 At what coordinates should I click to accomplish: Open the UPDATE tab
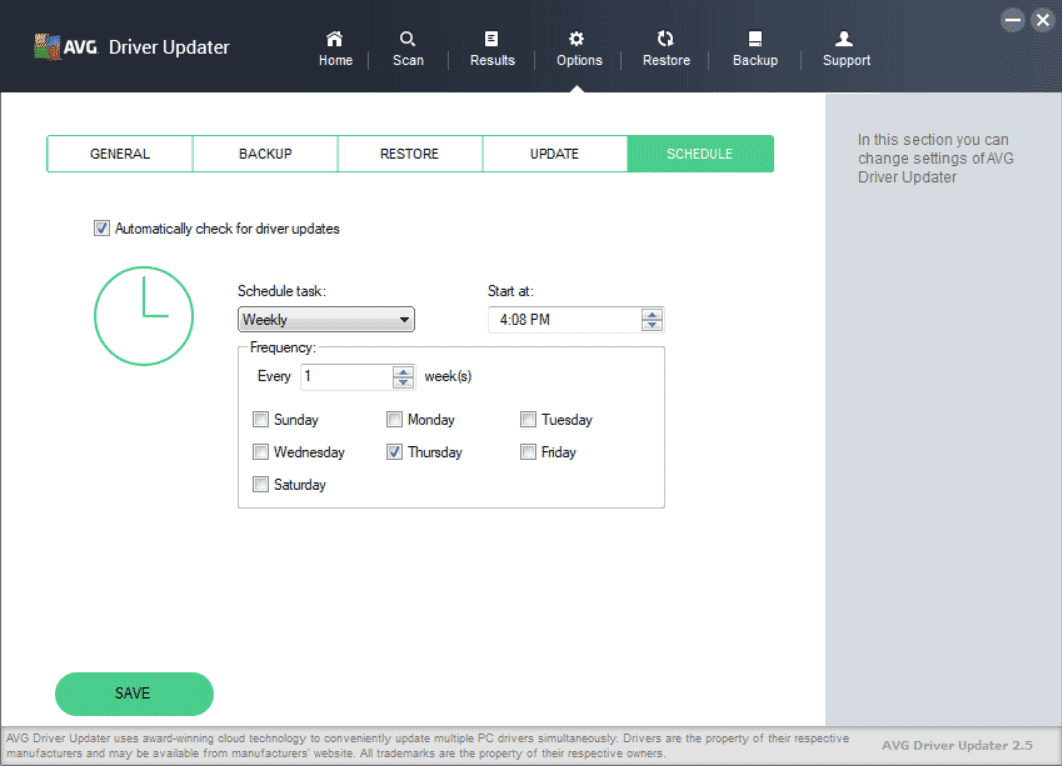pyautogui.click(x=555, y=153)
